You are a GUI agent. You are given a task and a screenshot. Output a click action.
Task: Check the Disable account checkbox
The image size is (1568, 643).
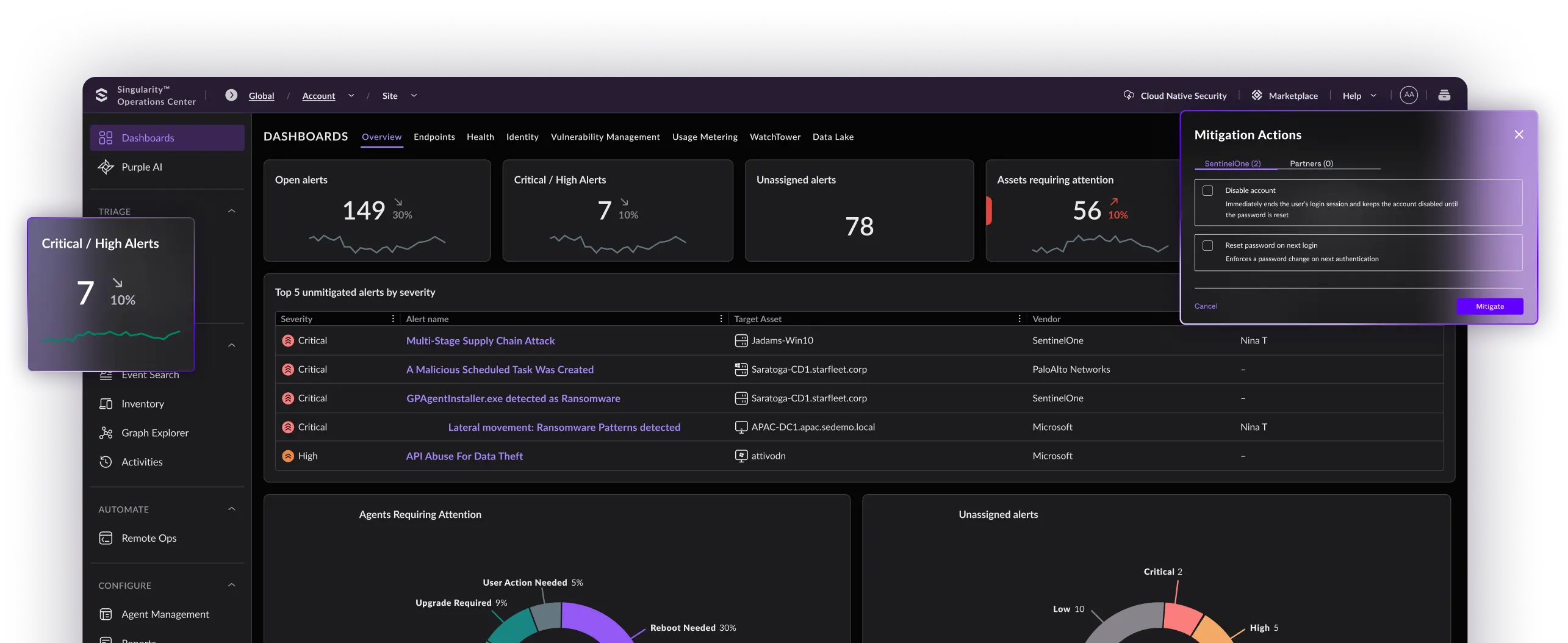(1207, 191)
